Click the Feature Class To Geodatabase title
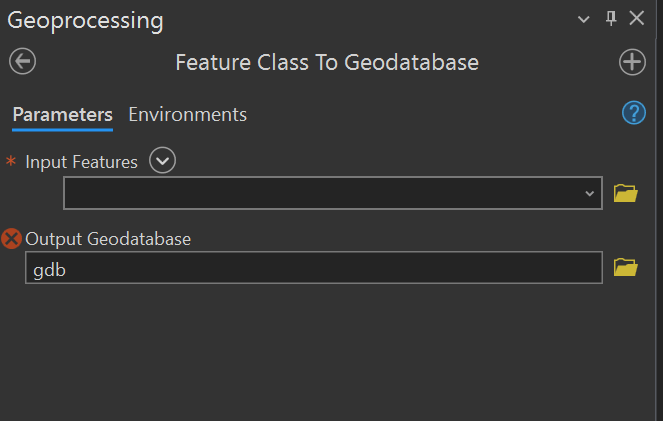Image resolution: width=663 pixels, height=421 pixels. pyautogui.click(x=327, y=62)
